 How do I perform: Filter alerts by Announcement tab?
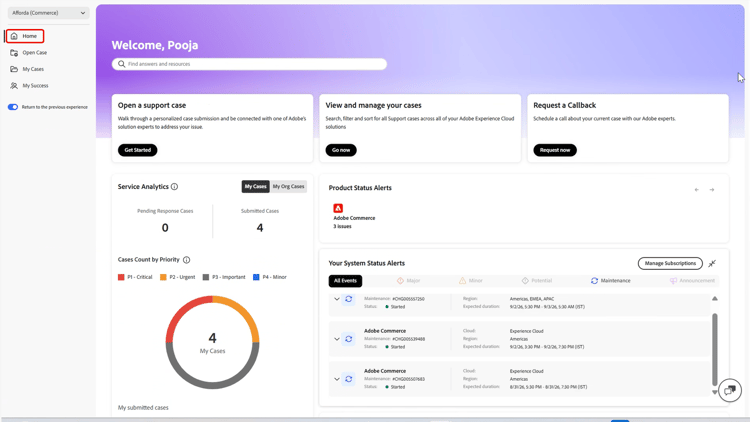(x=692, y=281)
